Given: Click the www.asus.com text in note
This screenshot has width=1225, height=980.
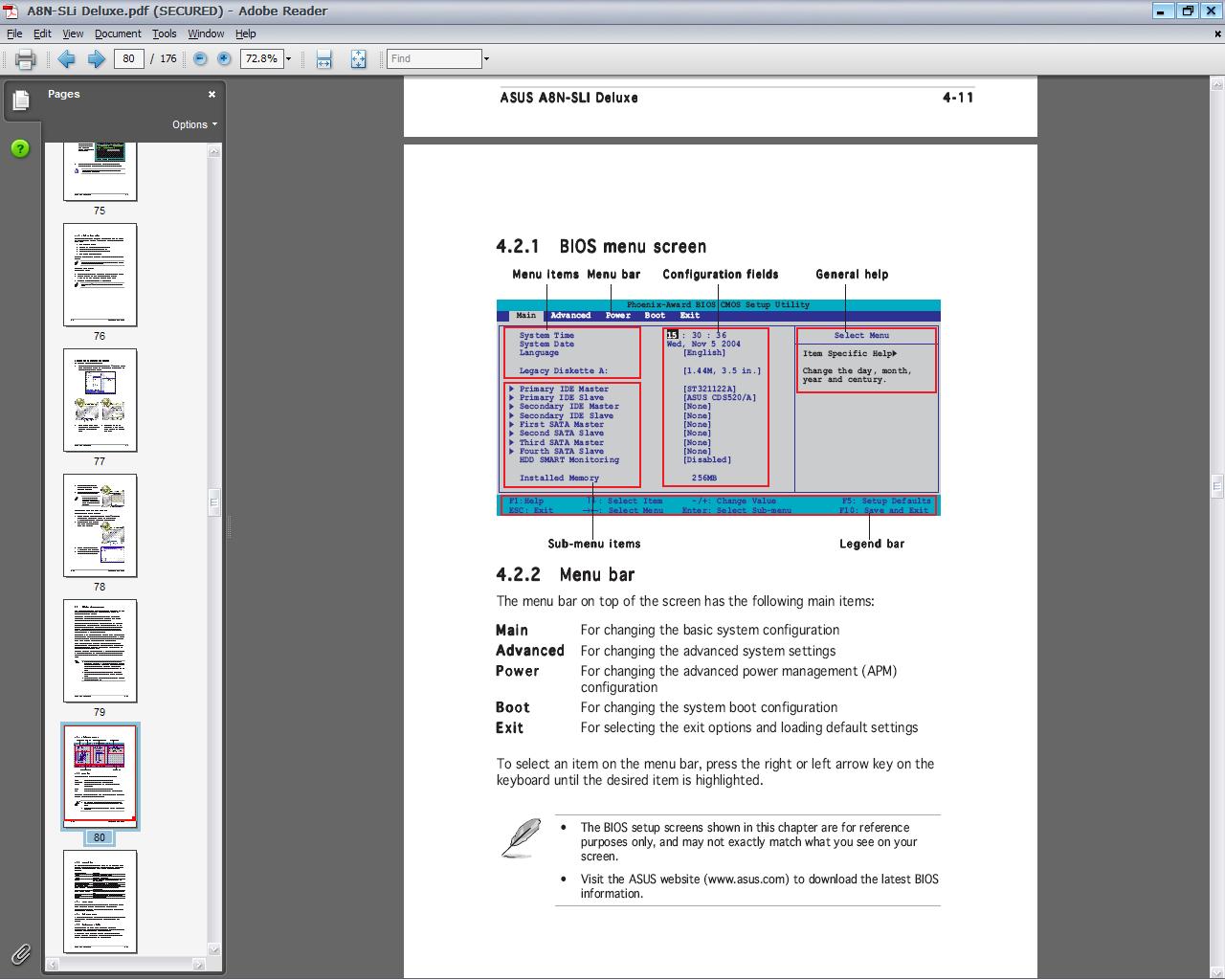Looking at the screenshot, I should pos(747,880).
